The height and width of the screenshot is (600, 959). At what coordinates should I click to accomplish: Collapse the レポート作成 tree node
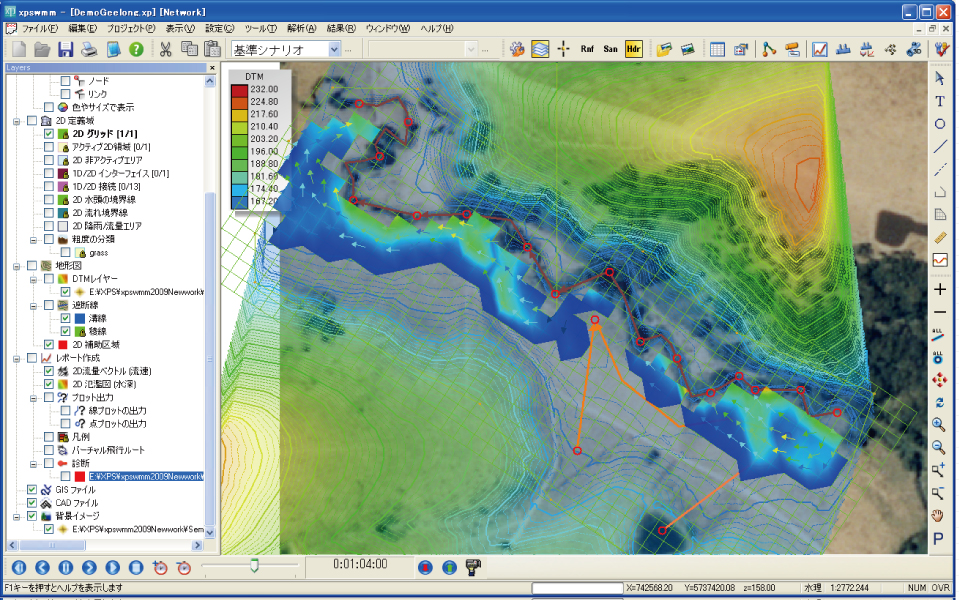[x=17, y=357]
